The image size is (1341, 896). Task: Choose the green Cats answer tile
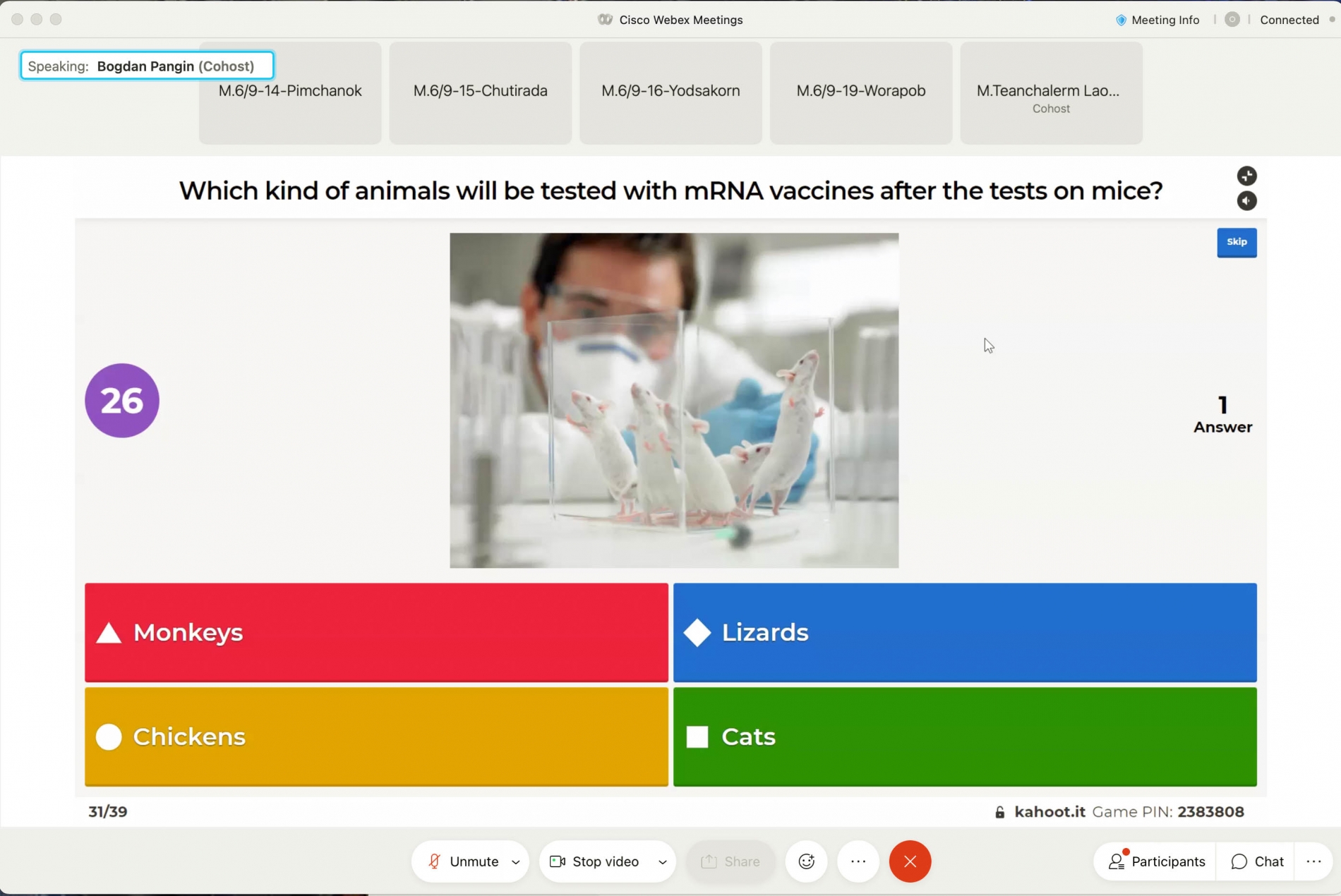pyautogui.click(x=964, y=737)
